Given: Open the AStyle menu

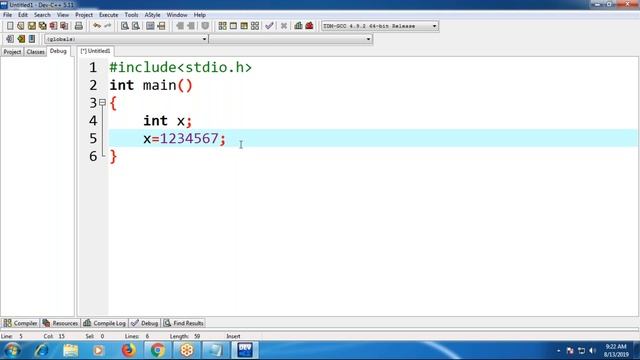Looking at the screenshot, I should (152, 15).
